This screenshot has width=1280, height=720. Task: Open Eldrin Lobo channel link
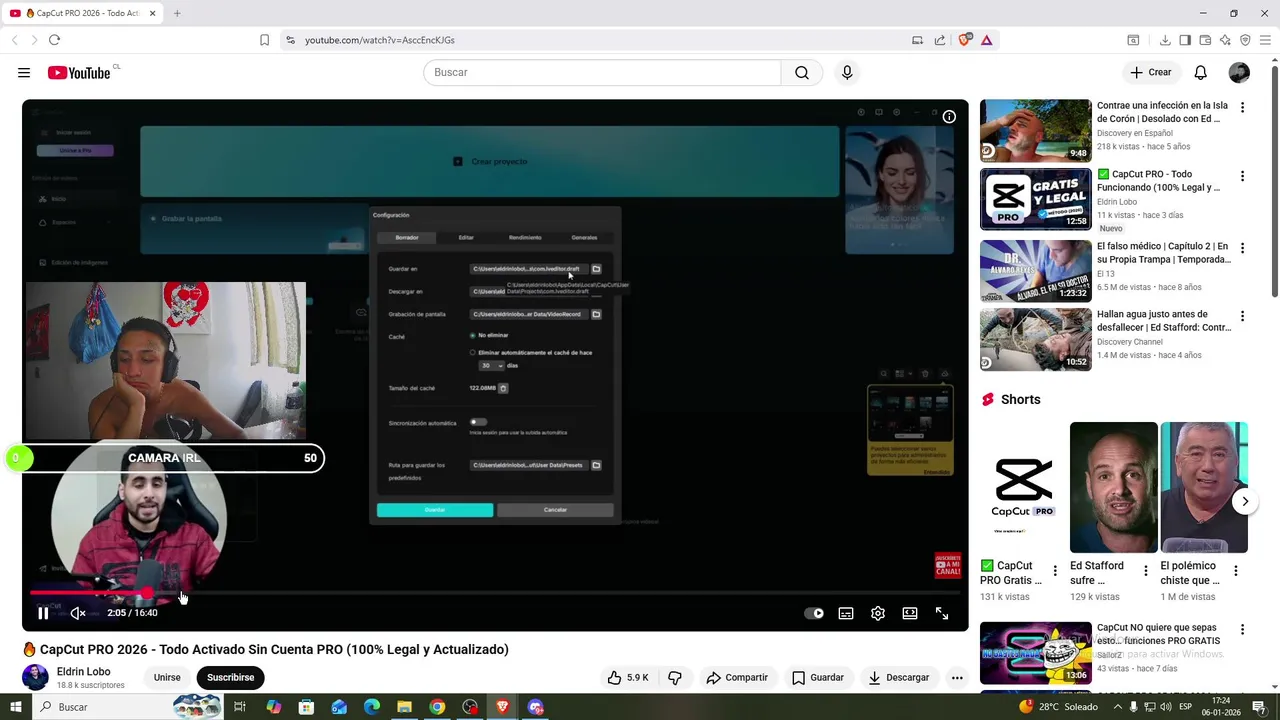click(84, 671)
